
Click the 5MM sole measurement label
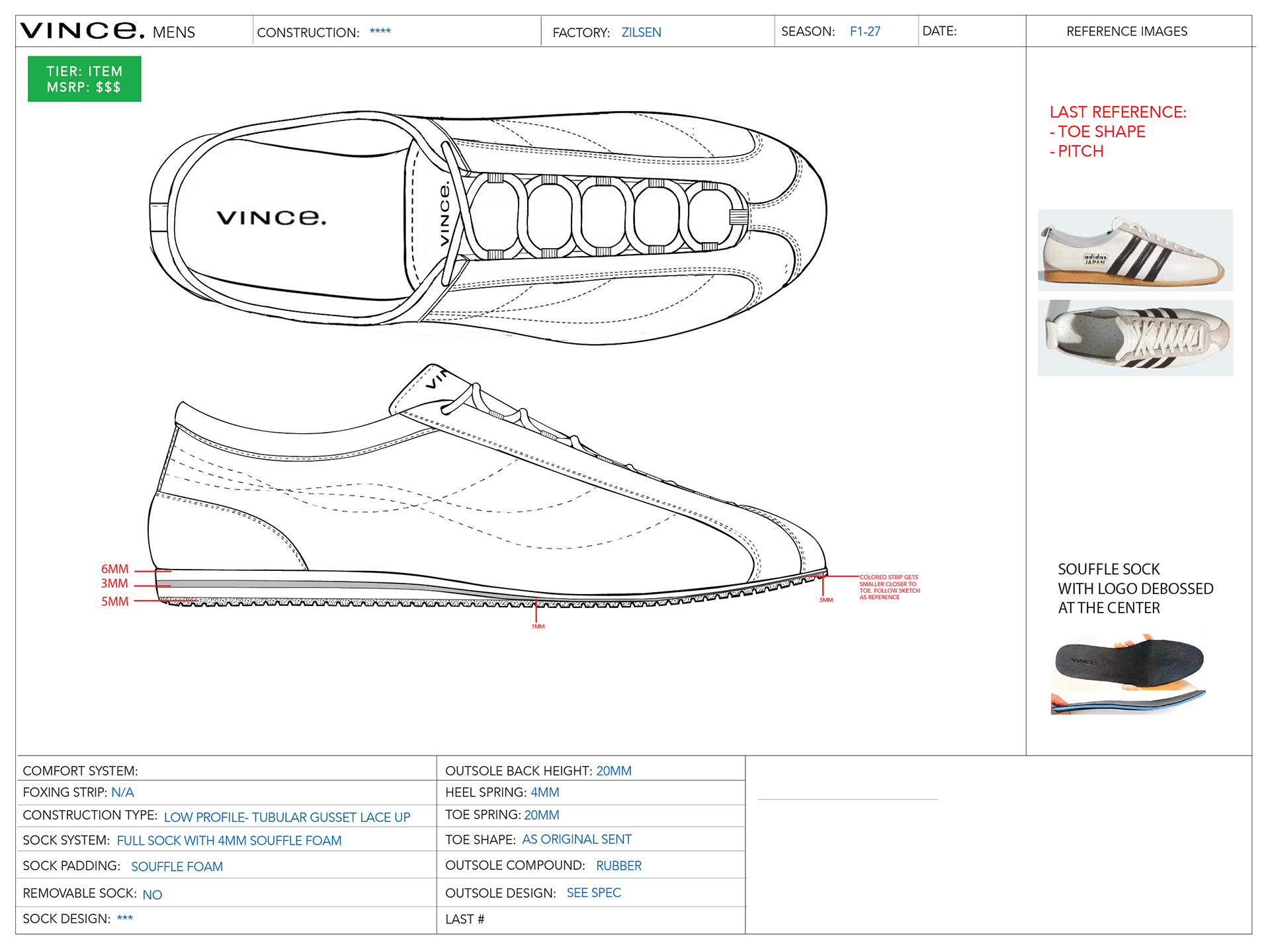click(114, 601)
